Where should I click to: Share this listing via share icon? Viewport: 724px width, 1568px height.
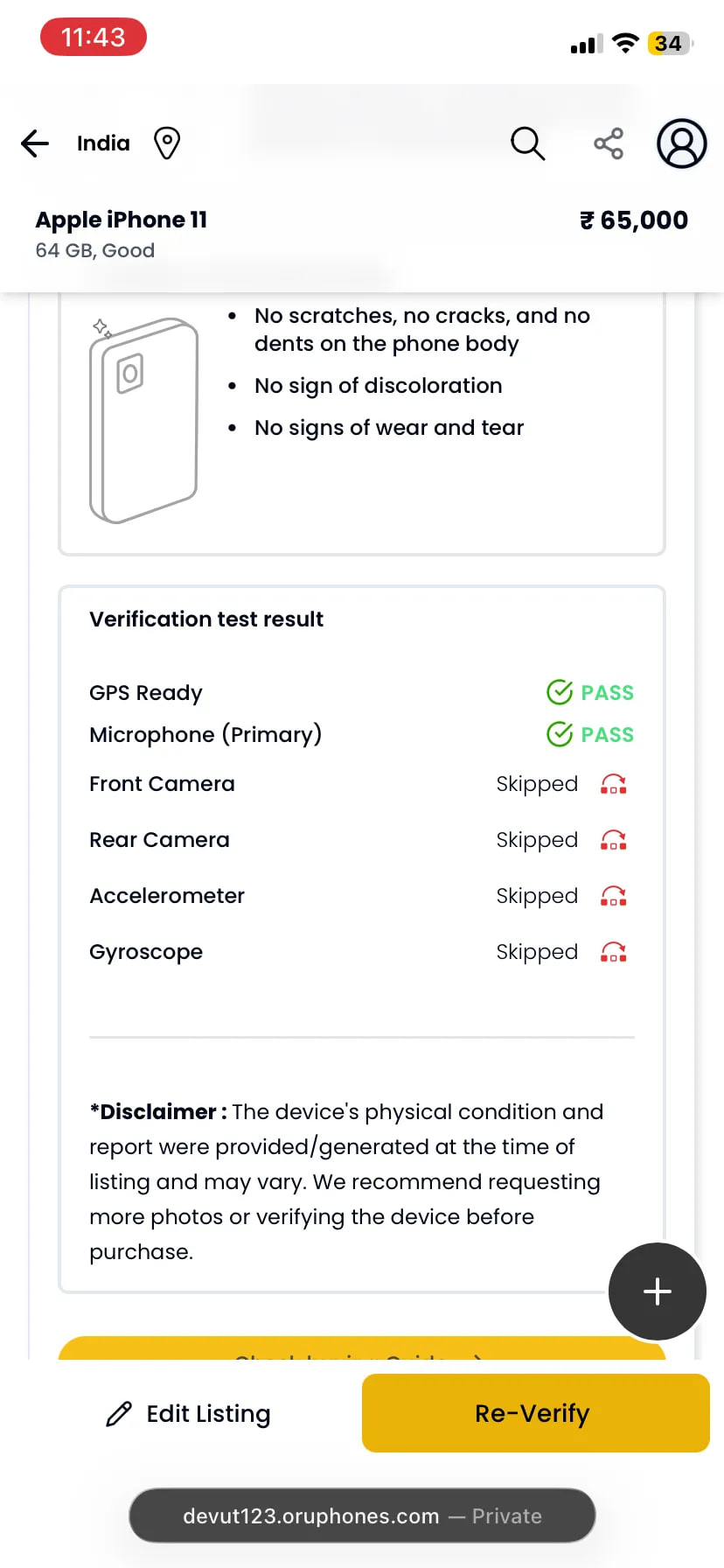(x=609, y=143)
